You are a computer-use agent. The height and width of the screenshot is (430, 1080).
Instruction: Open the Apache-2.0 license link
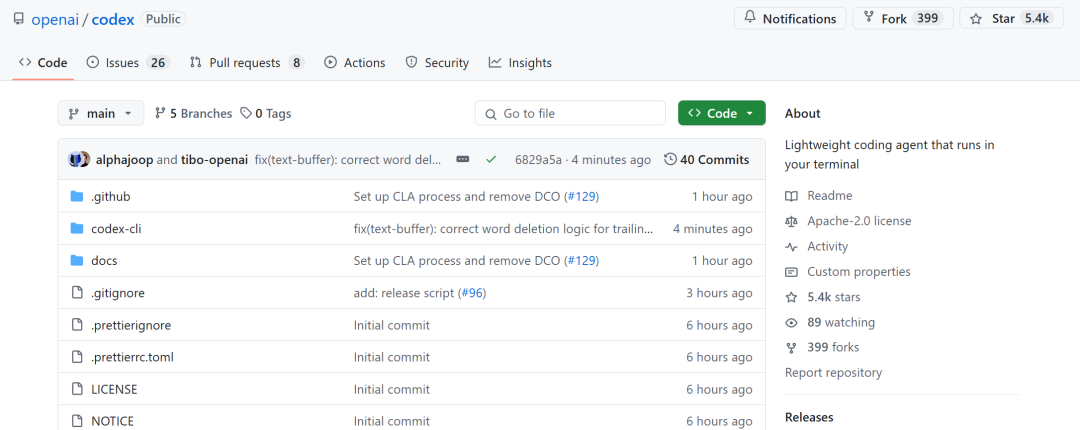coord(859,221)
